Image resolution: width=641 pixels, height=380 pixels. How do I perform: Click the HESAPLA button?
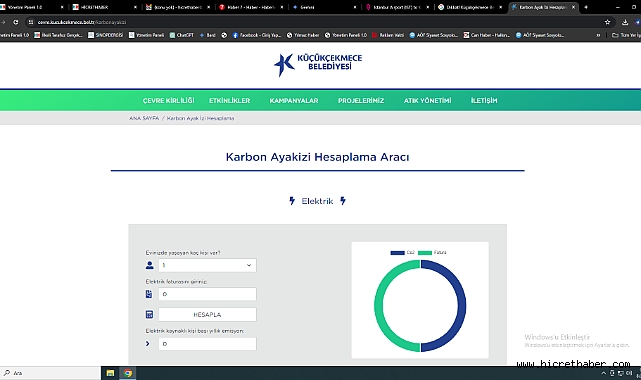coord(207,314)
